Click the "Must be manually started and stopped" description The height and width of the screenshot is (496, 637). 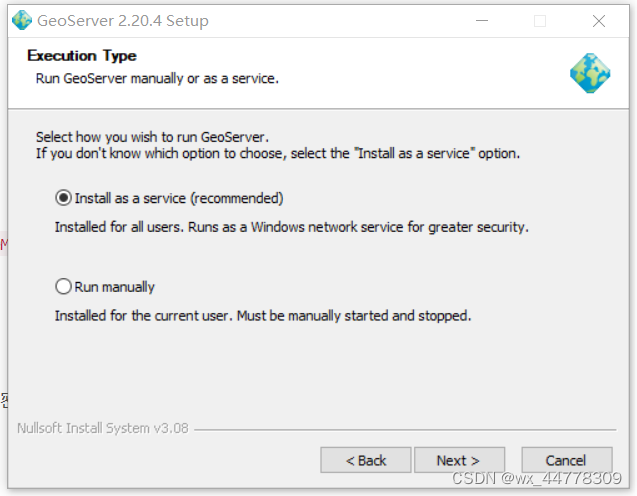[354, 316]
